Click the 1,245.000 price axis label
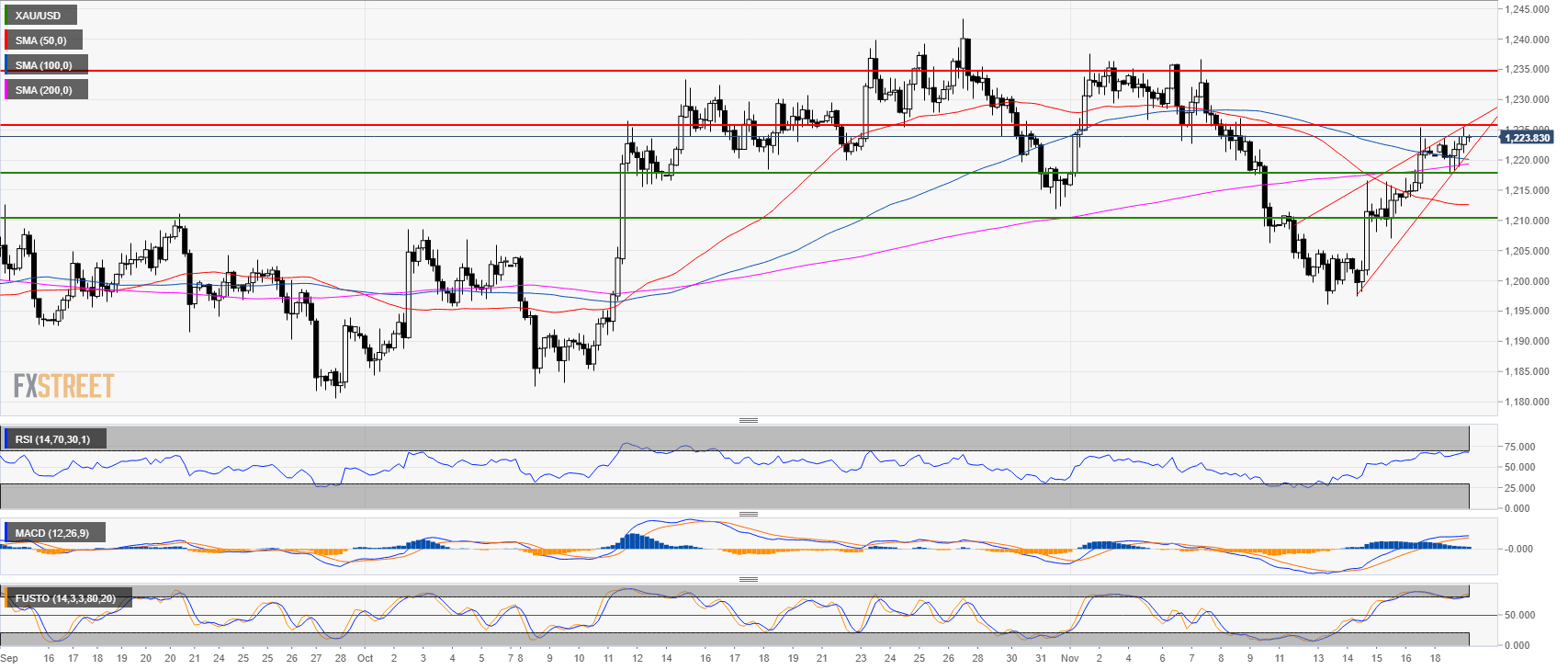The width and height of the screenshot is (1568, 670). [x=1526, y=9]
